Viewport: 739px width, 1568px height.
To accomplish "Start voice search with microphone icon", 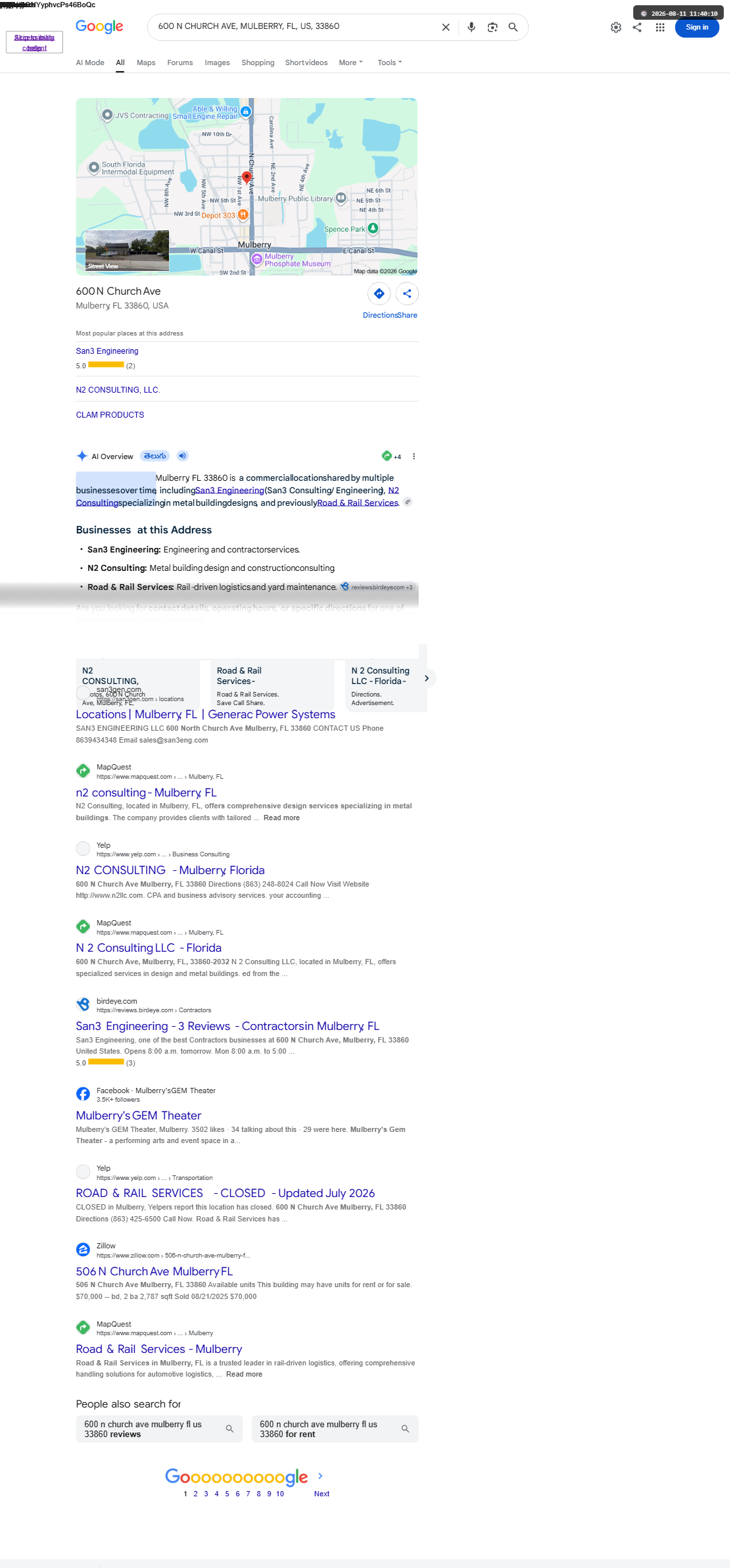I will tap(471, 27).
